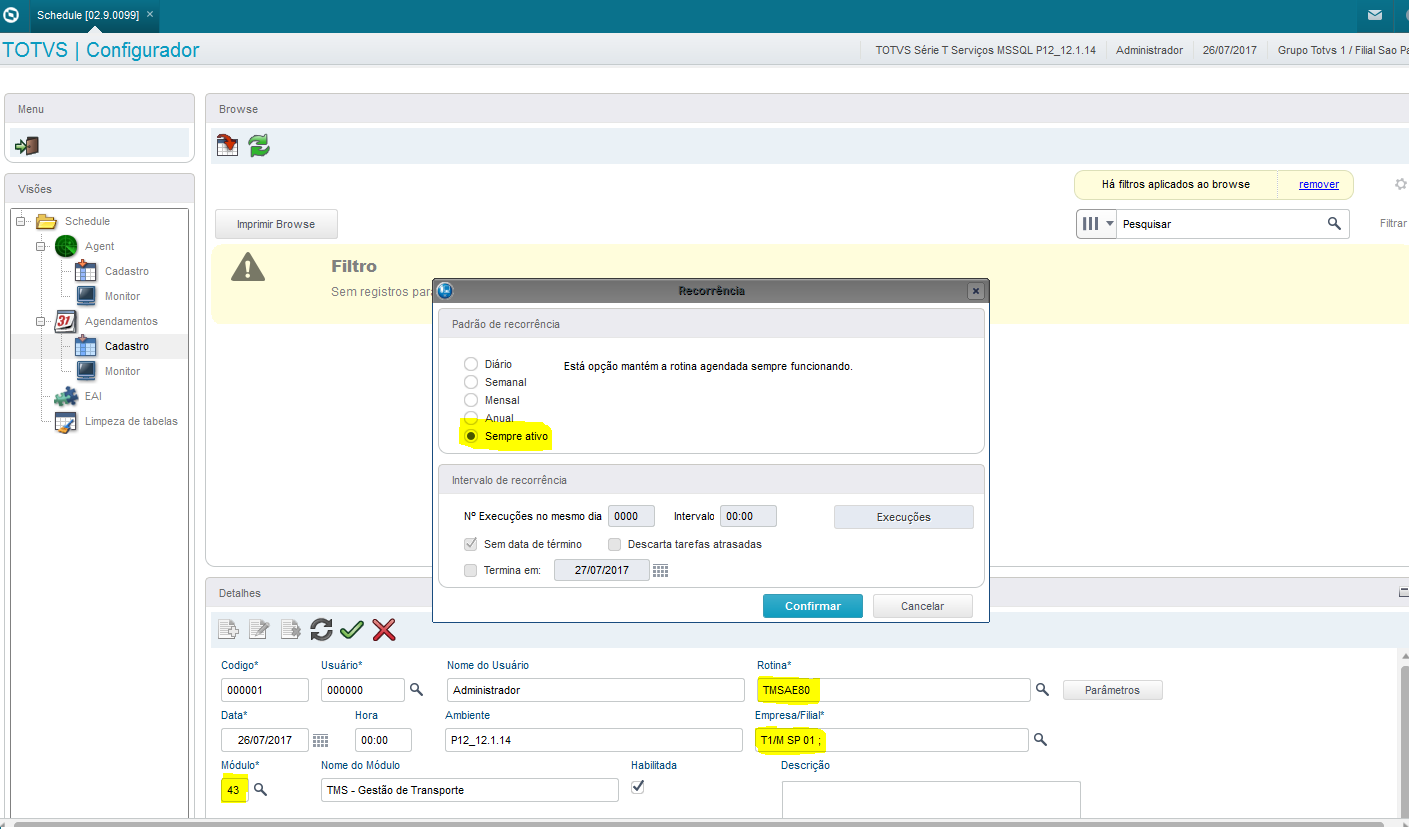Click the Codigo field showing 000001

265,690
